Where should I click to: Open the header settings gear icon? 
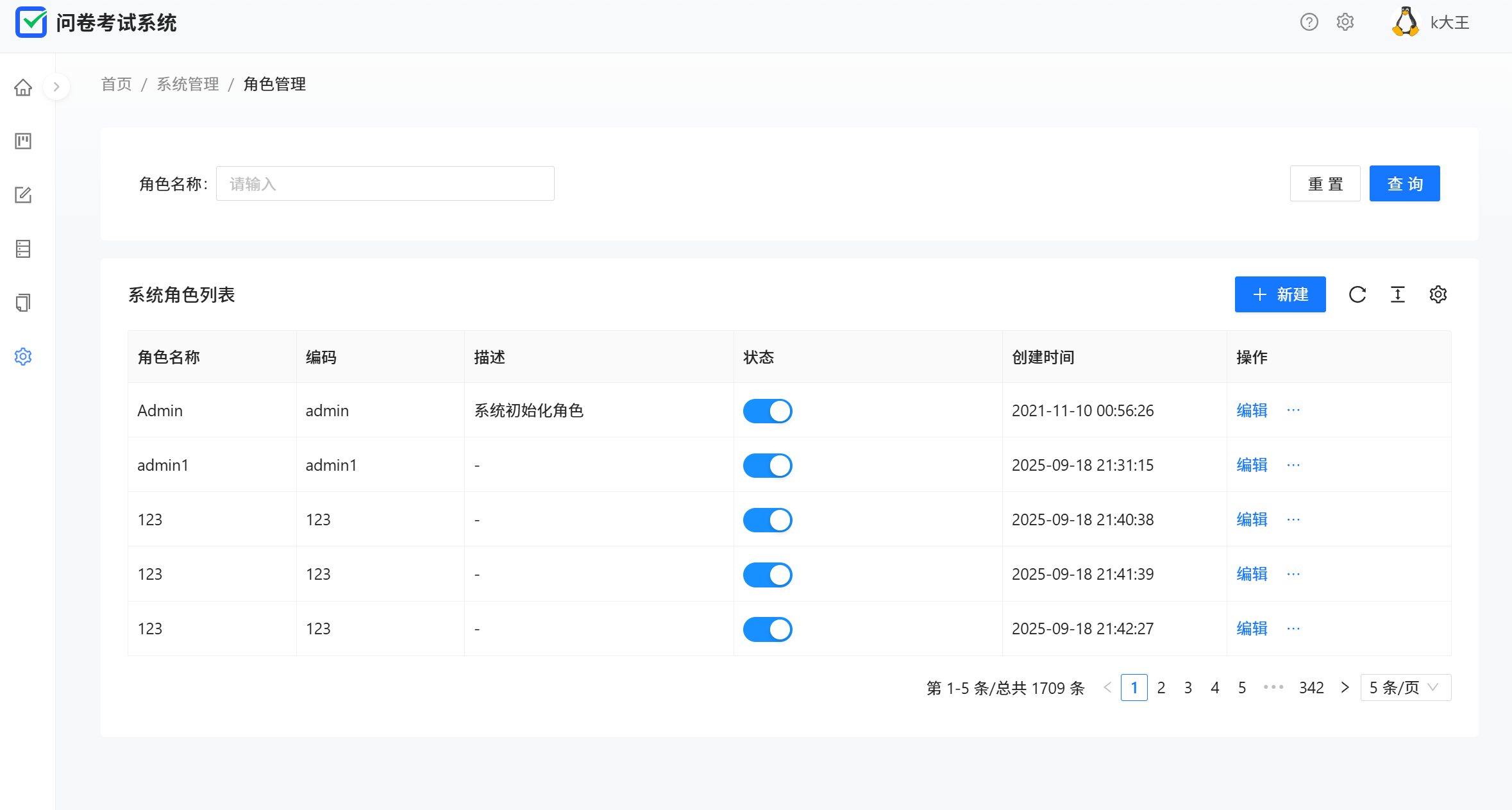pos(1345,22)
